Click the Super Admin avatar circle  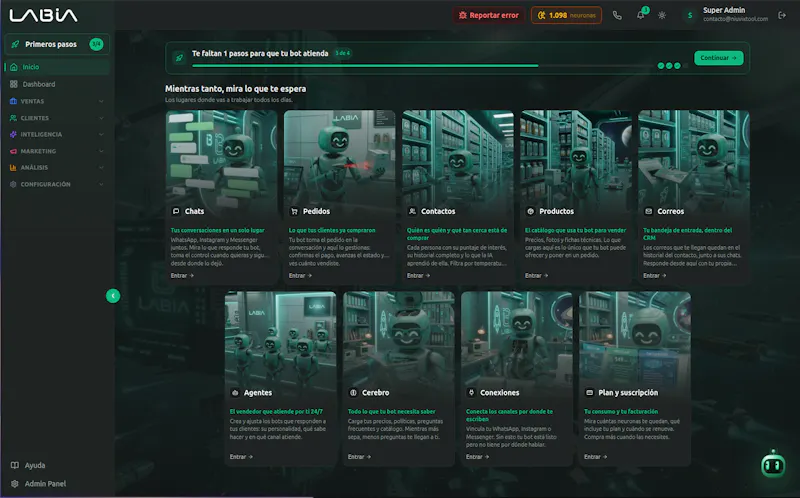(690, 15)
